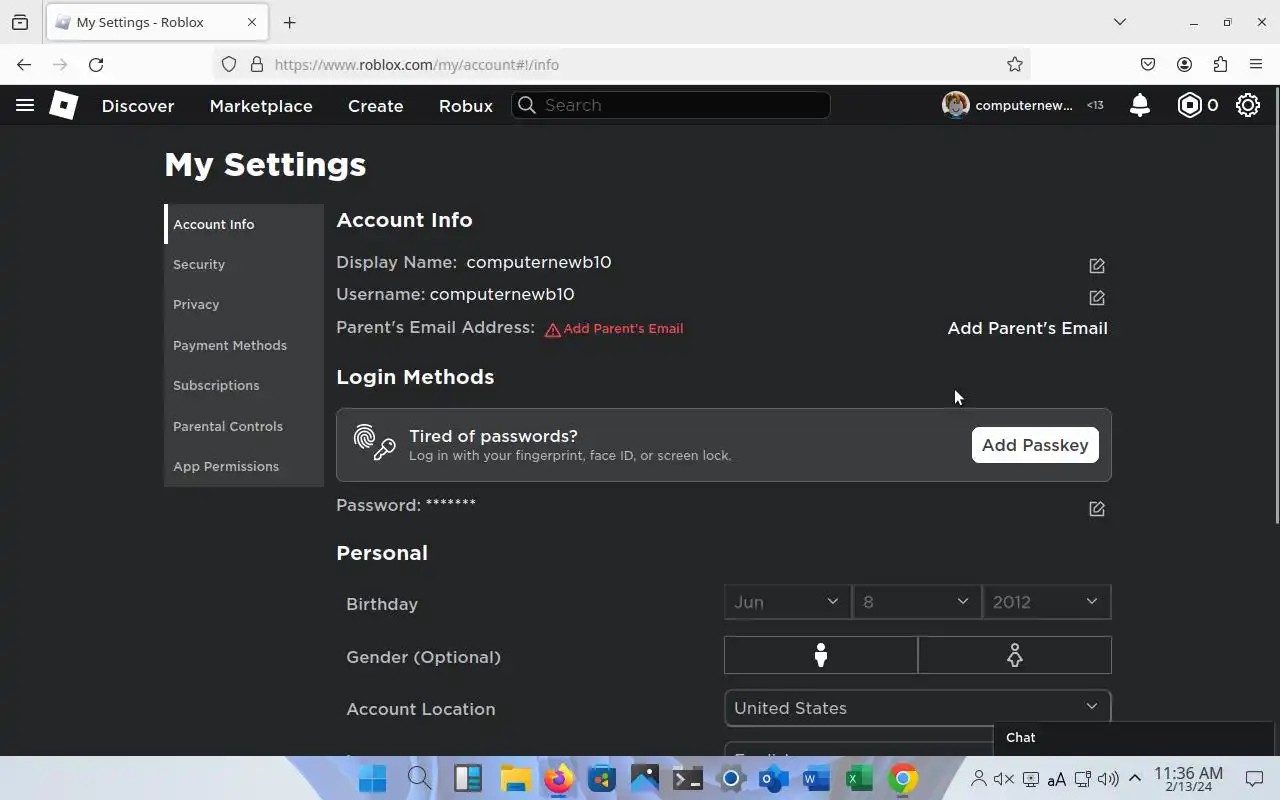The width and height of the screenshot is (1280, 800).
Task: Launch Excel from the taskbar
Action: (859, 778)
